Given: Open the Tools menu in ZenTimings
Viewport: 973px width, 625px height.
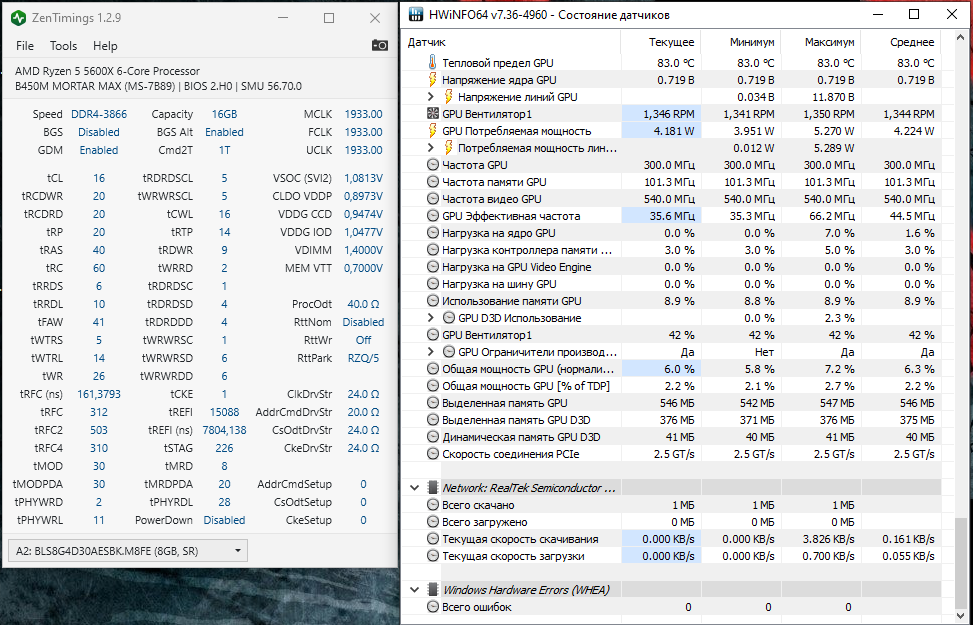Looking at the screenshot, I should (x=63, y=46).
